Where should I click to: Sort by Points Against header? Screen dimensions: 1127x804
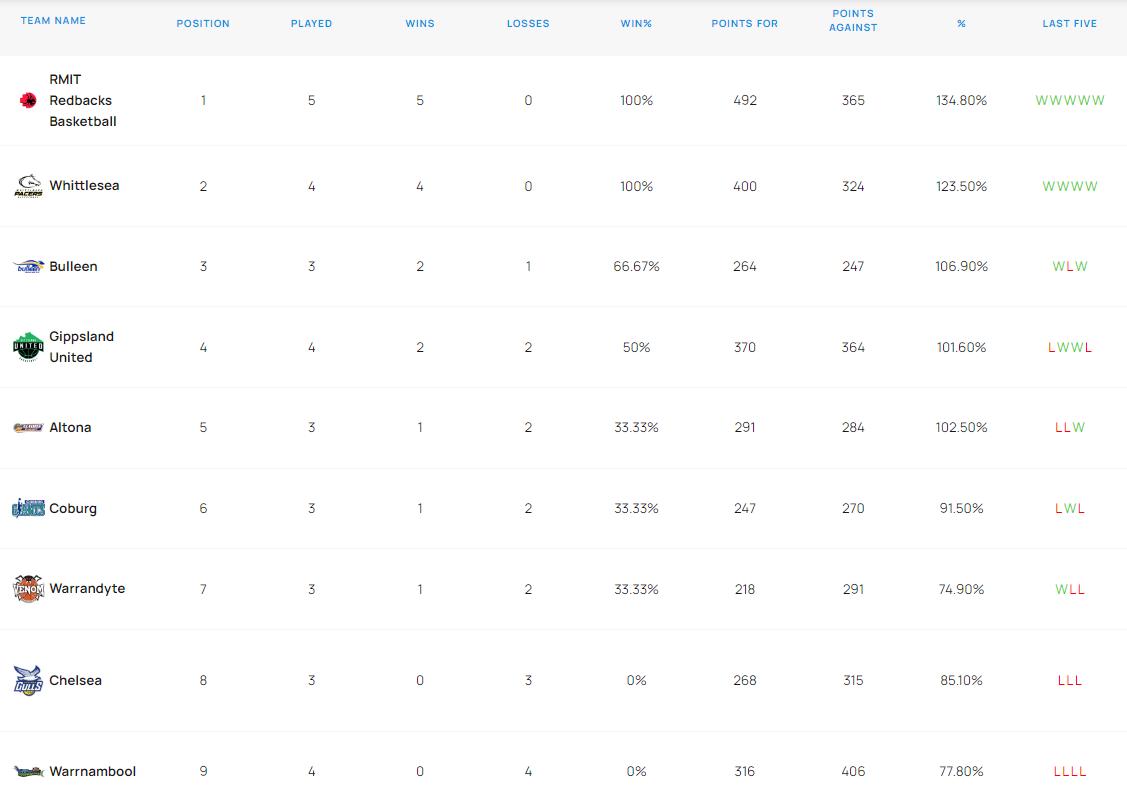[853, 20]
